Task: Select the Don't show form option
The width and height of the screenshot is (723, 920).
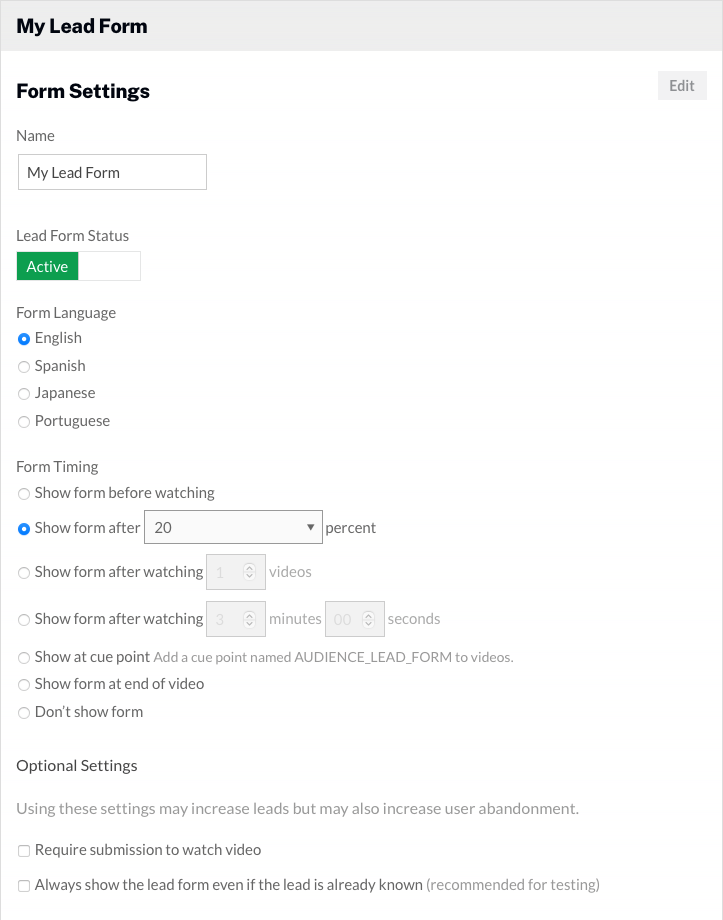Action: coord(23,712)
